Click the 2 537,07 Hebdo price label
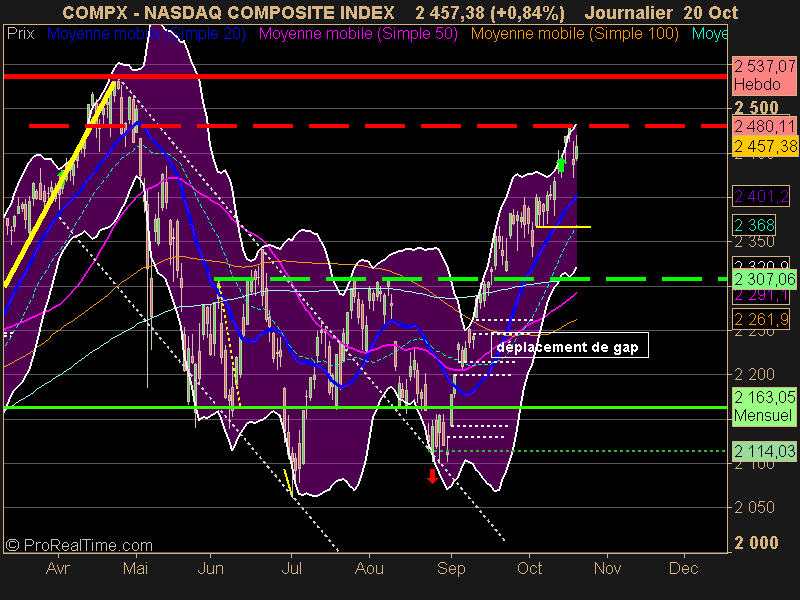This screenshot has height=600, width=800. [764, 75]
